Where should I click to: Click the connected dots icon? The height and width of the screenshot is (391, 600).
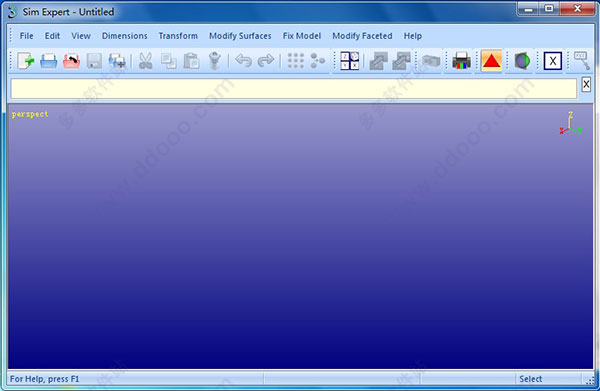tap(318, 61)
